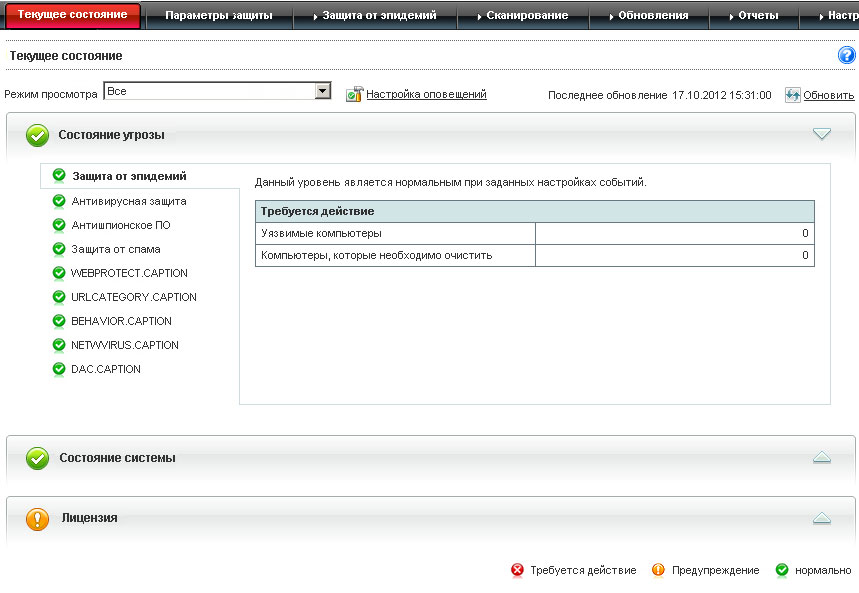The width and height of the screenshot is (859, 593).
Task: Click orange warning icon beside Лицензия
Action: coord(37,519)
